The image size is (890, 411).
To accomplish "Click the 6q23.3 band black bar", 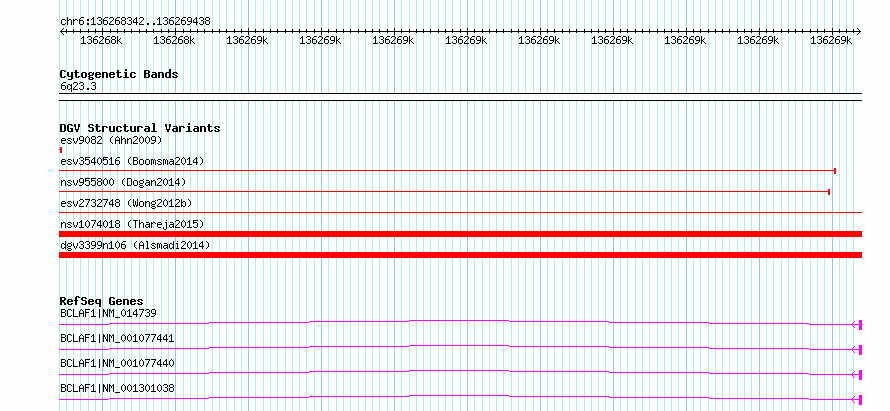I will tap(460, 97).
